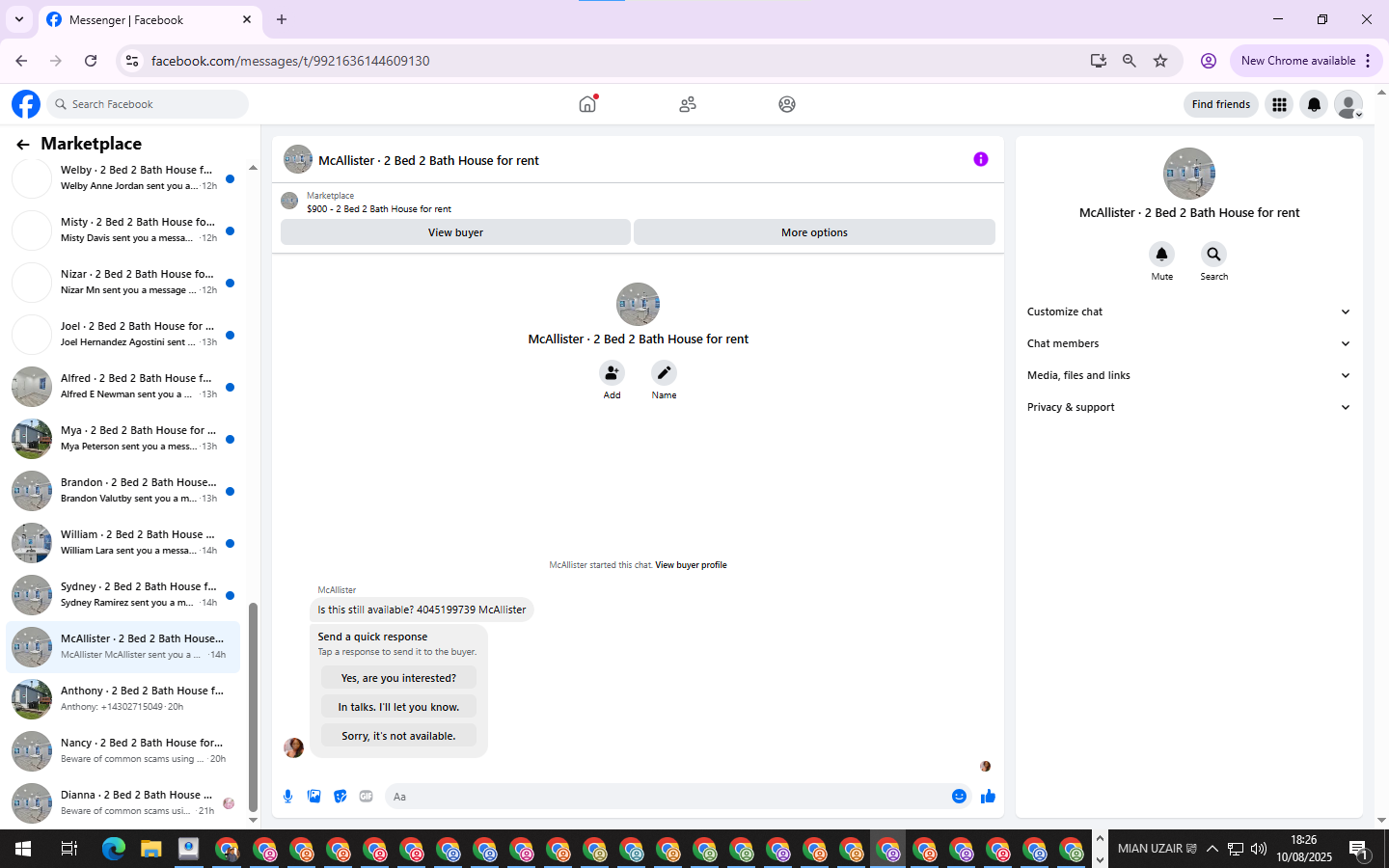Show hidden system tray icons
Screen dimensions: 1389x868
pyautogui.click(x=1212, y=849)
